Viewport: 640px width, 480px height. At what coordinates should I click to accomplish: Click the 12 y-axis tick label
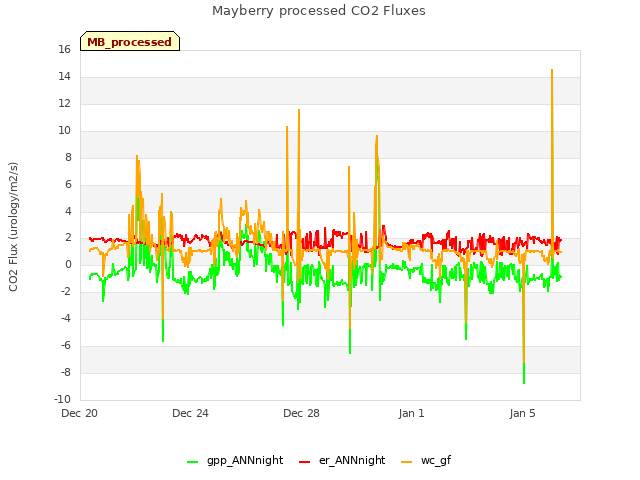pos(64,104)
